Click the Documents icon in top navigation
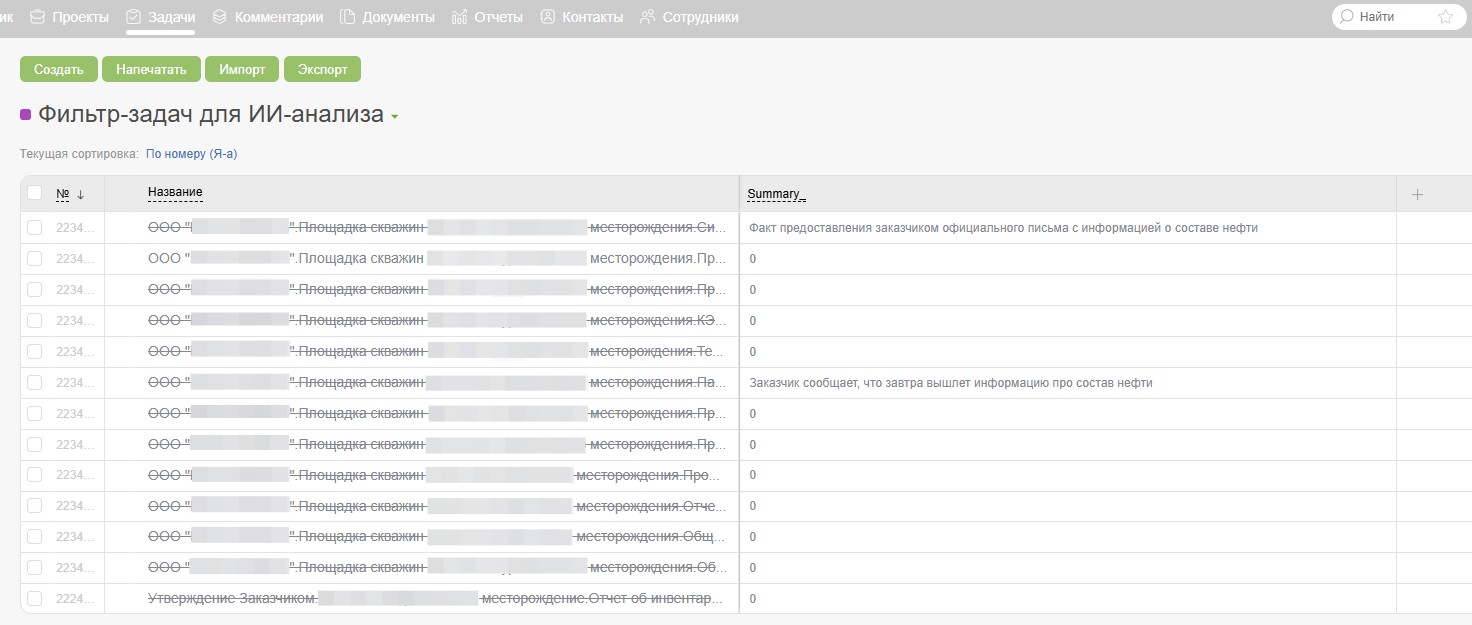 tap(347, 16)
